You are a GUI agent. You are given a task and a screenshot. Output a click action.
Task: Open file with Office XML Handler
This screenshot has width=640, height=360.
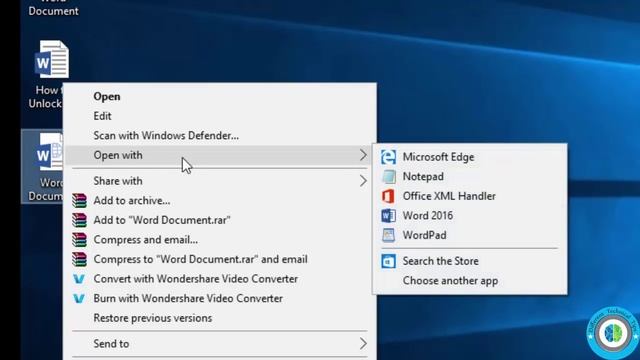[x=470, y=196]
